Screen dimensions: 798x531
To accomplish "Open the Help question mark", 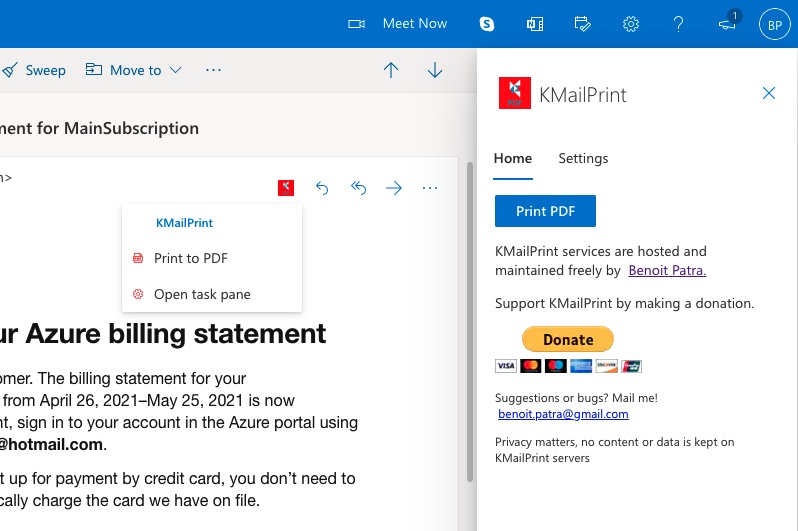I will coord(678,24).
